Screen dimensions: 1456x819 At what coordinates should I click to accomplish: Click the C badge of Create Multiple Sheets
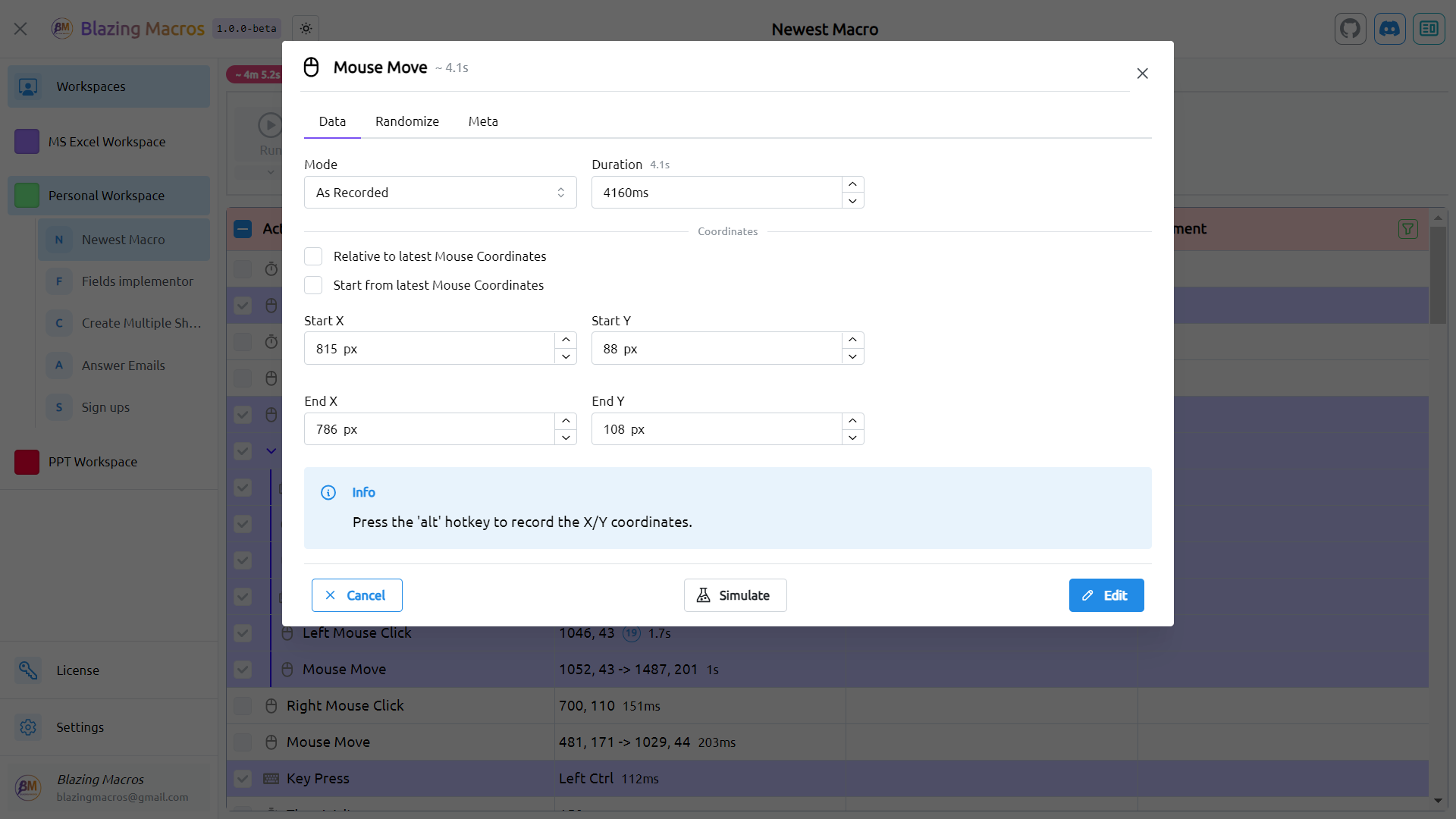tap(59, 323)
